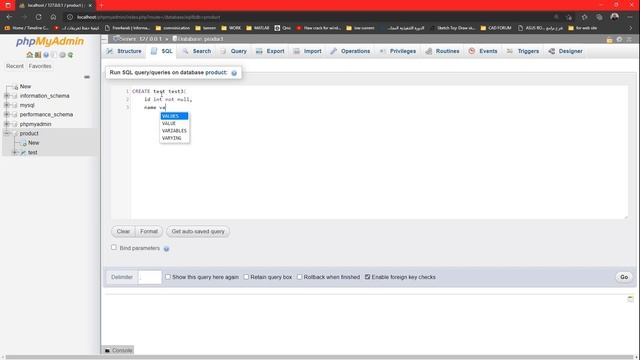Viewport: 640px width, 360px height.
Task: Click the Database: product breadcrumb link
Action: 198,39
